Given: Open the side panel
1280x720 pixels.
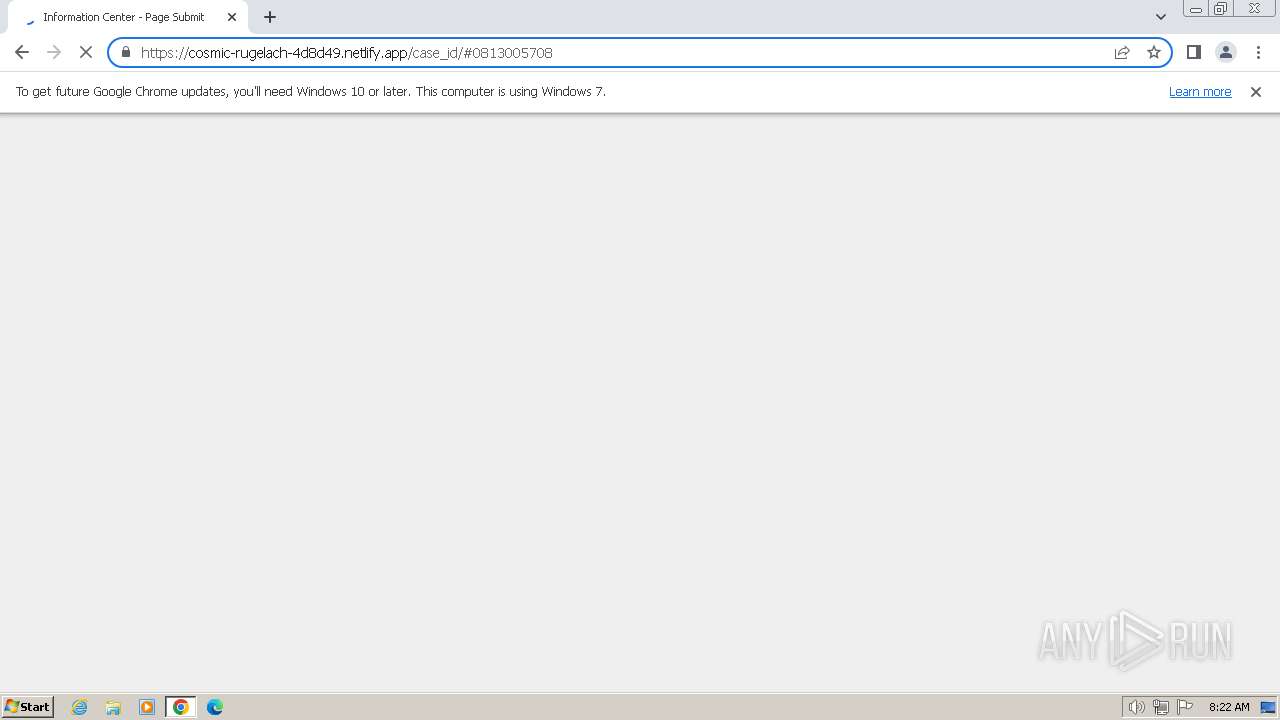Looking at the screenshot, I should (1194, 52).
